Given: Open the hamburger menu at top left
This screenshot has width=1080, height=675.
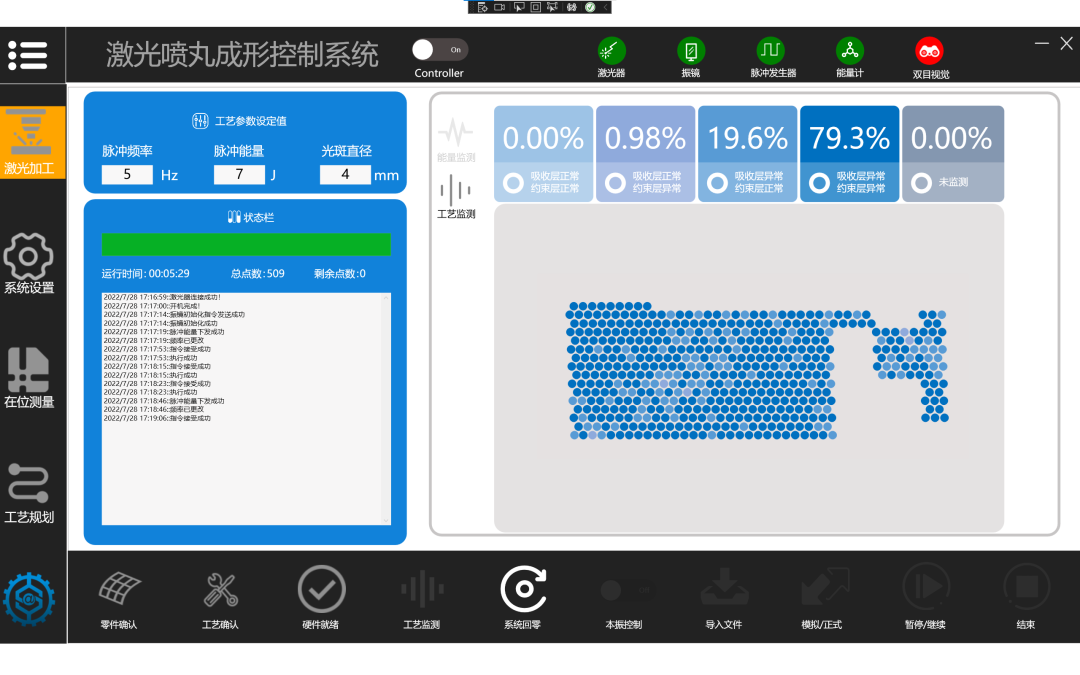Looking at the screenshot, I should click(x=28, y=55).
